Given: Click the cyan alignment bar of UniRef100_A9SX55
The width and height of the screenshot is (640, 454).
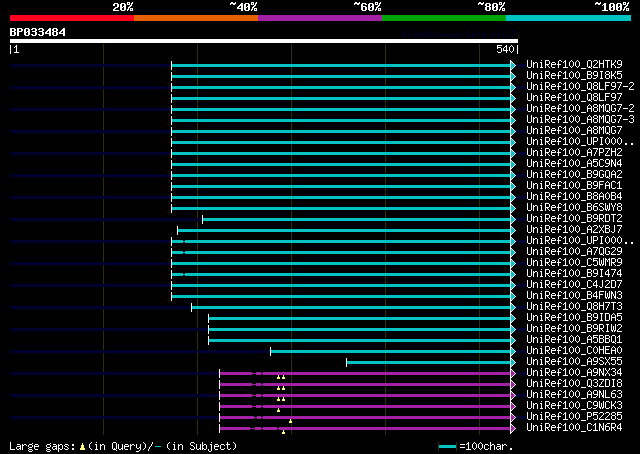Looking at the screenshot, I should tap(429, 363).
